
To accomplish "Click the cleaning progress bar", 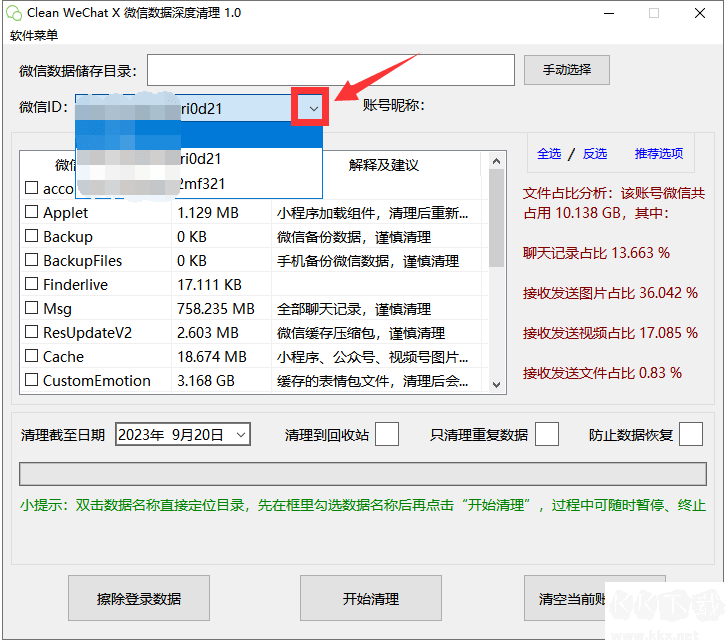I will coord(363,474).
